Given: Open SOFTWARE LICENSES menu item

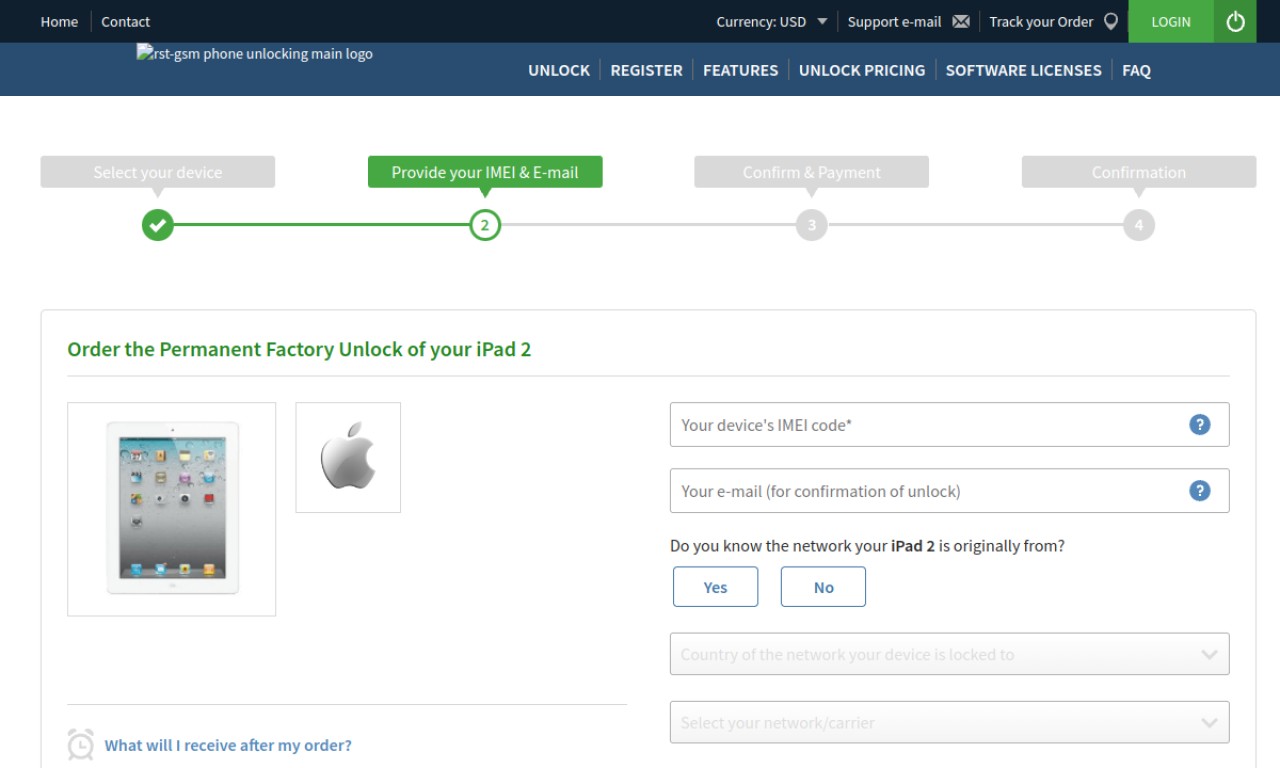Looking at the screenshot, I should click(x=1023, y=70).
